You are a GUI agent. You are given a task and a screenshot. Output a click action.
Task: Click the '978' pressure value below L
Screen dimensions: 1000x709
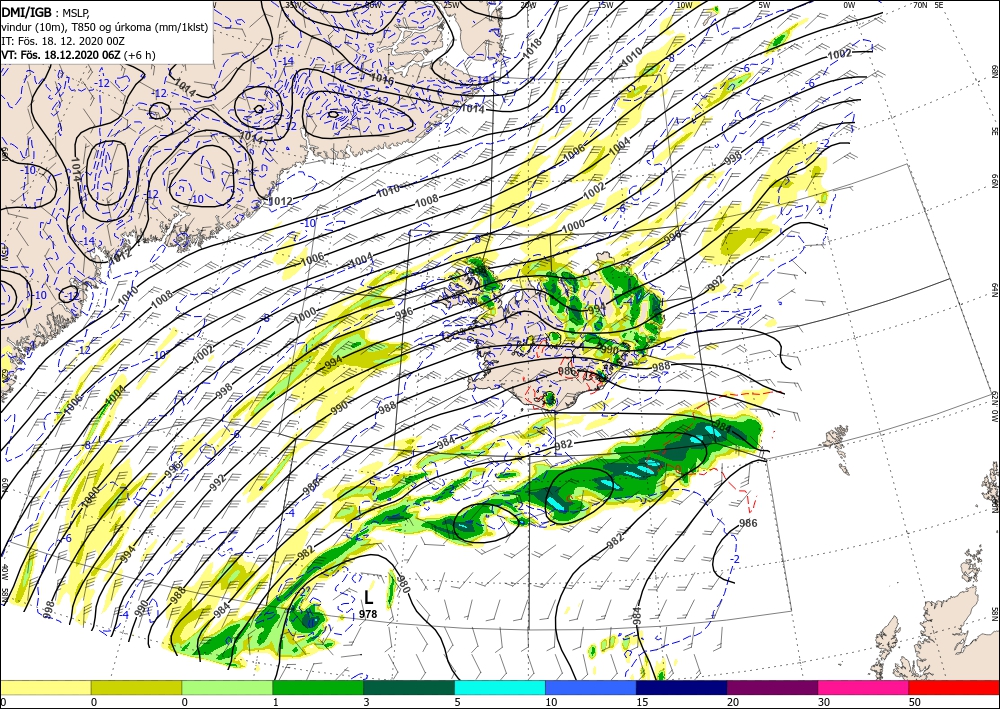pos(368,614)
